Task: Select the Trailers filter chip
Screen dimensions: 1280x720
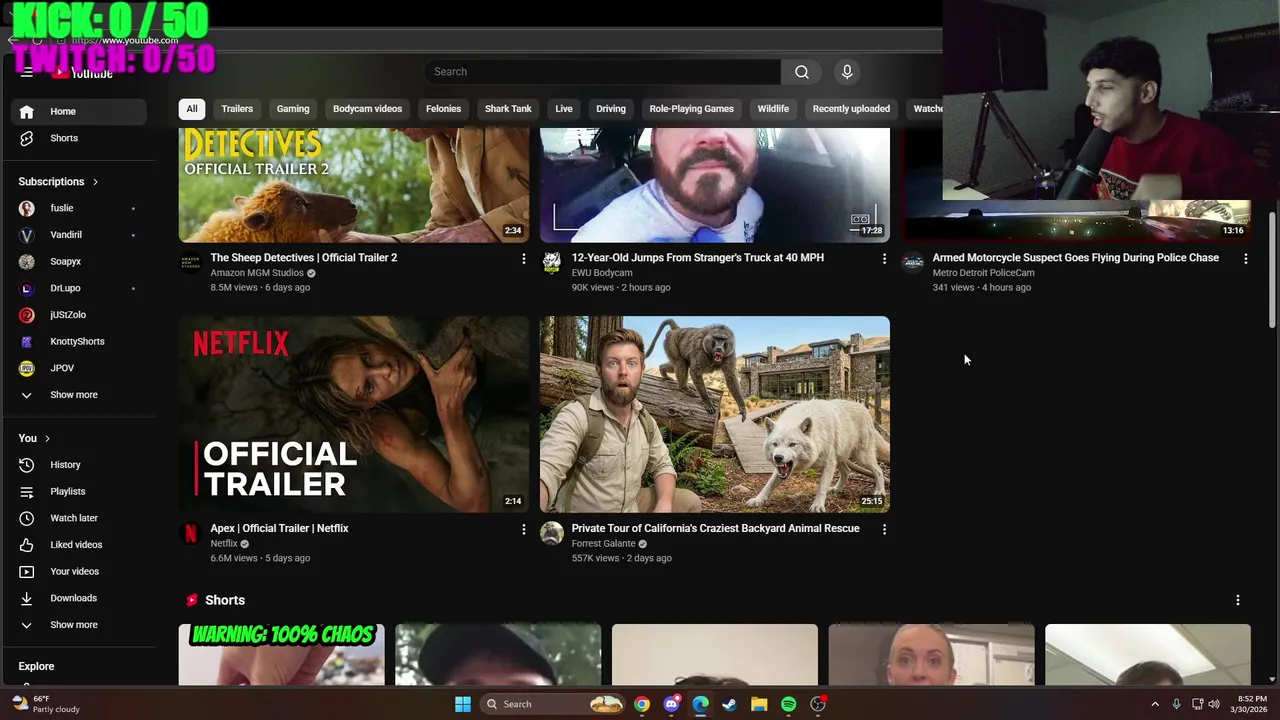Action: tap(237, 109)
